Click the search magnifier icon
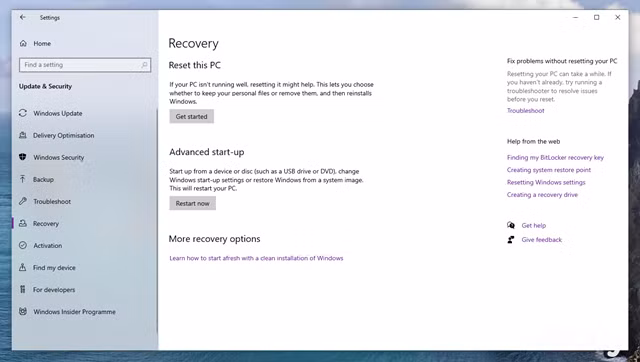 [x=144, y=65]
